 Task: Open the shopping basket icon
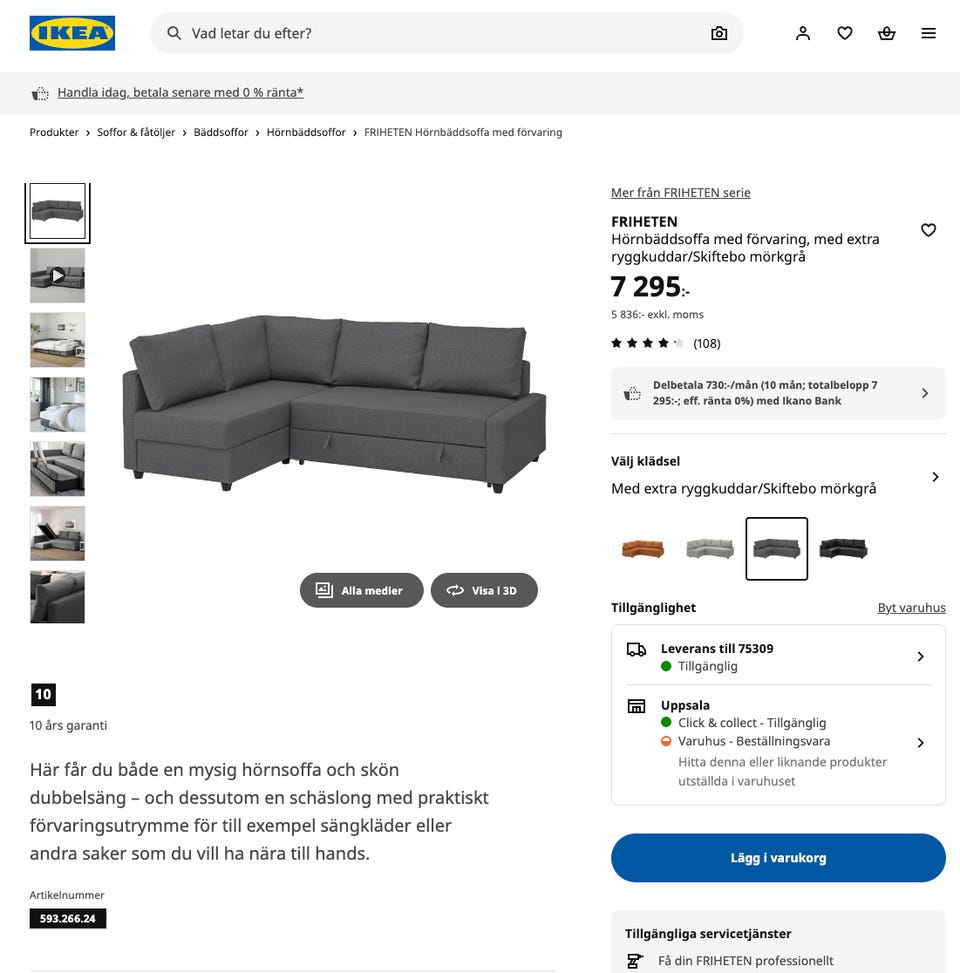[886, 33]
